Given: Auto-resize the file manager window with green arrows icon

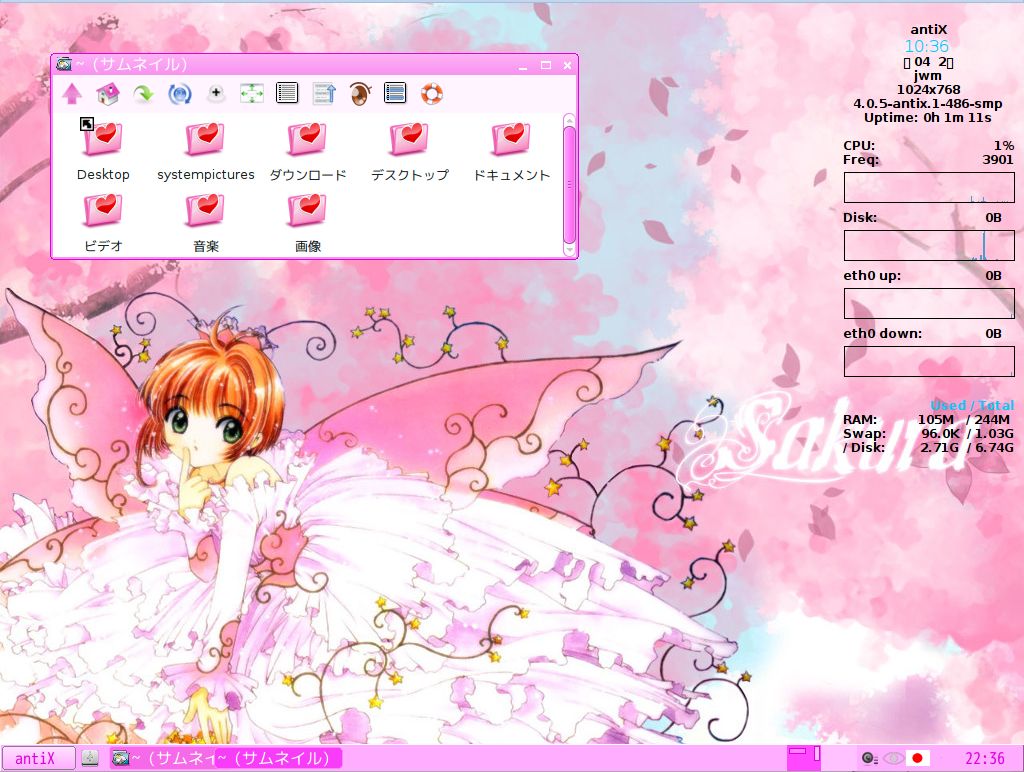Looking at the screenshot, I should pos(252,94).
